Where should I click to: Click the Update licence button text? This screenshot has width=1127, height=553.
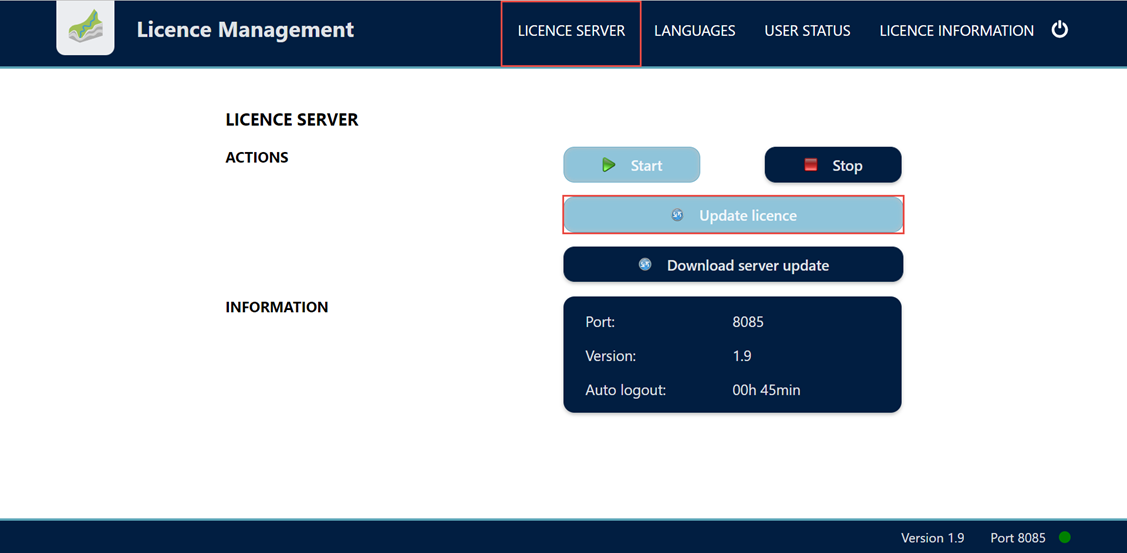point(748,216)
